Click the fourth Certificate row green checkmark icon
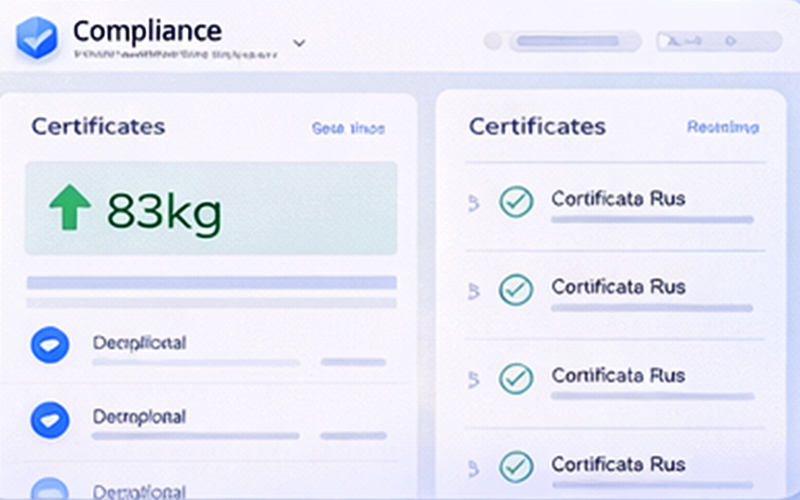The image size is (800, 500). click(516, 466)
